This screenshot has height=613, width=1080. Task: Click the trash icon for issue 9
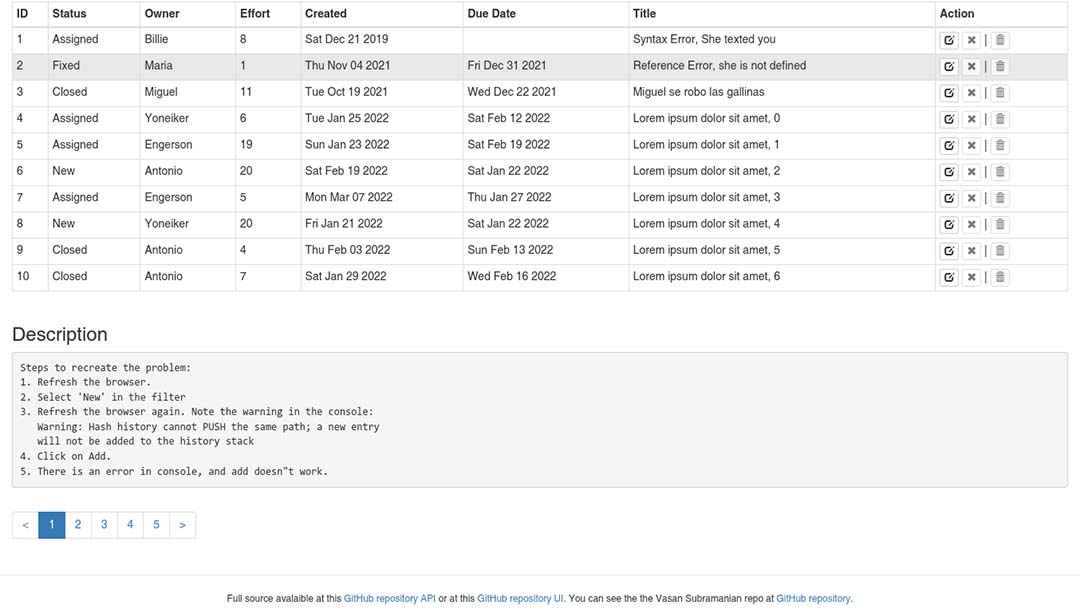1000,251
